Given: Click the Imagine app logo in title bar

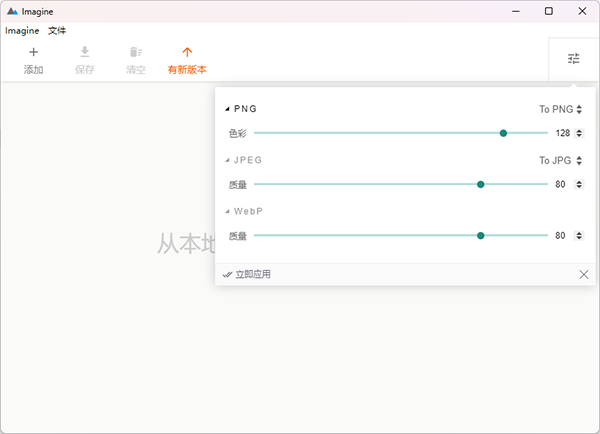Looking at the screenshot, I should pyautogui.click(x=12, y=11).
